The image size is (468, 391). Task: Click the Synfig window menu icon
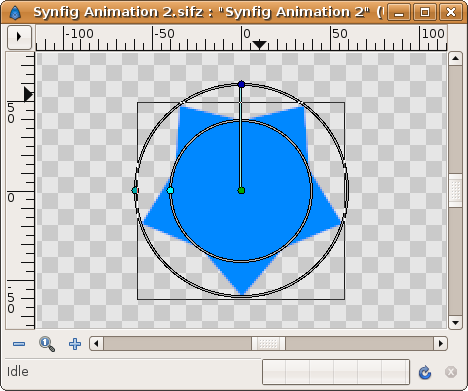coord(15,13)
